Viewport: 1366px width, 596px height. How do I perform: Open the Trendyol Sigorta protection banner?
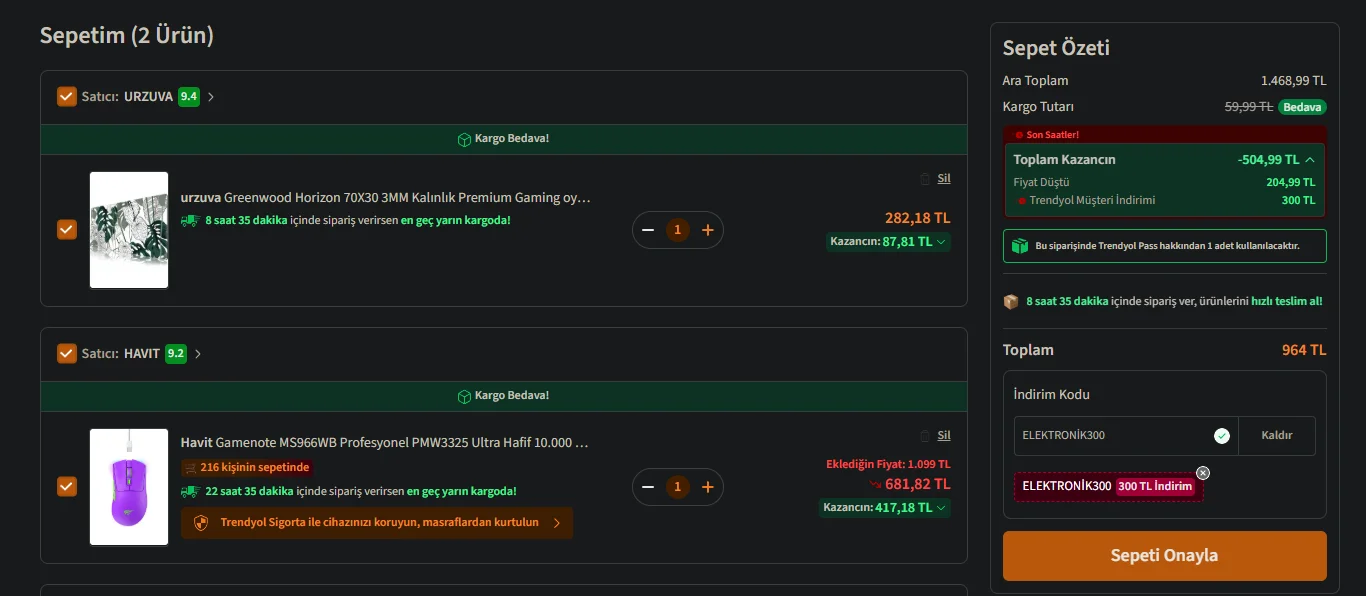(377, 523)
